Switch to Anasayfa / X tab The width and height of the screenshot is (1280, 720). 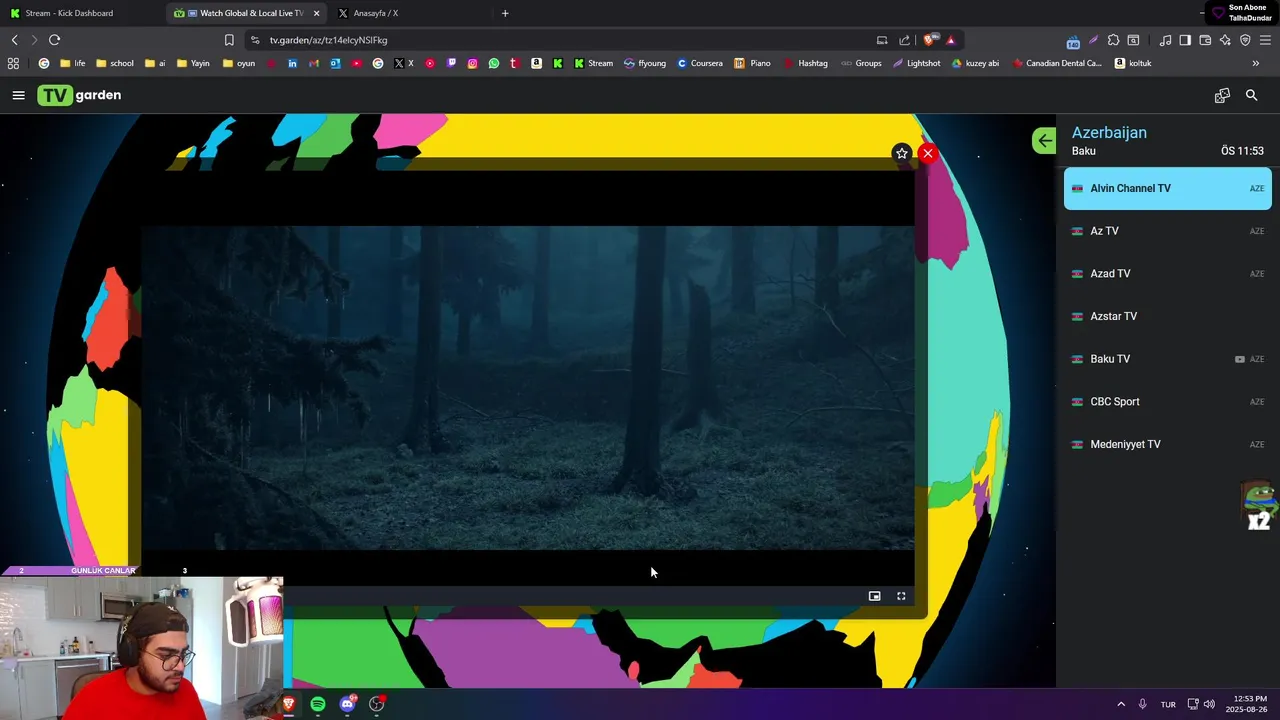408,13
